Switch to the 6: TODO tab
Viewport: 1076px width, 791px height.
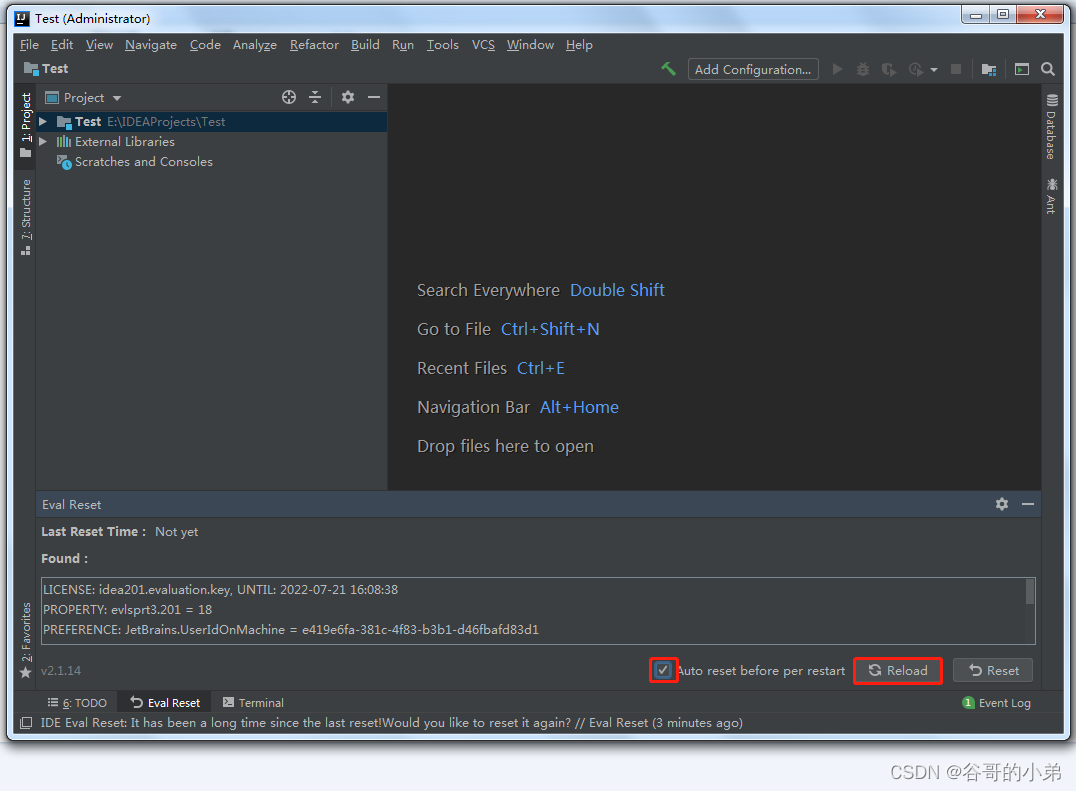coord(77,703)
